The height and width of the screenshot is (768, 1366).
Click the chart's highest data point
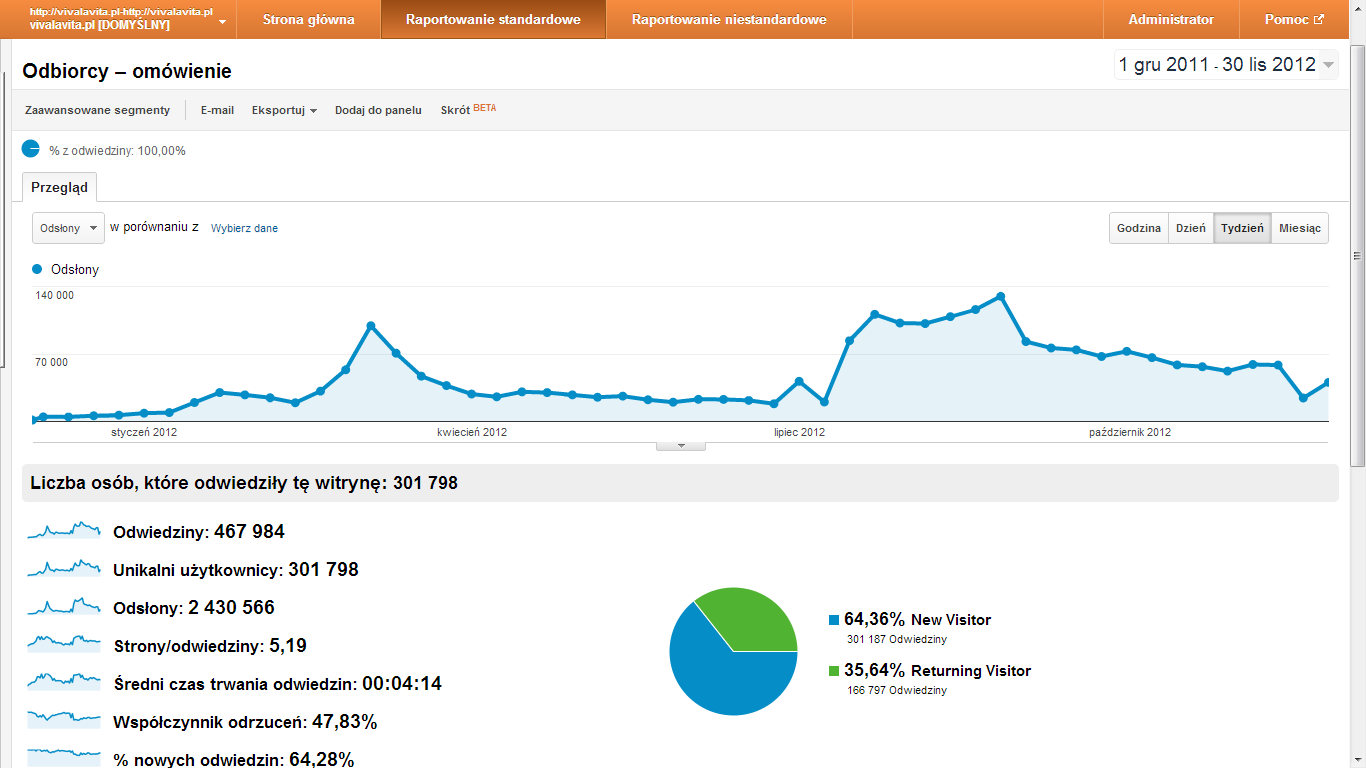[x=1000, y=296]
